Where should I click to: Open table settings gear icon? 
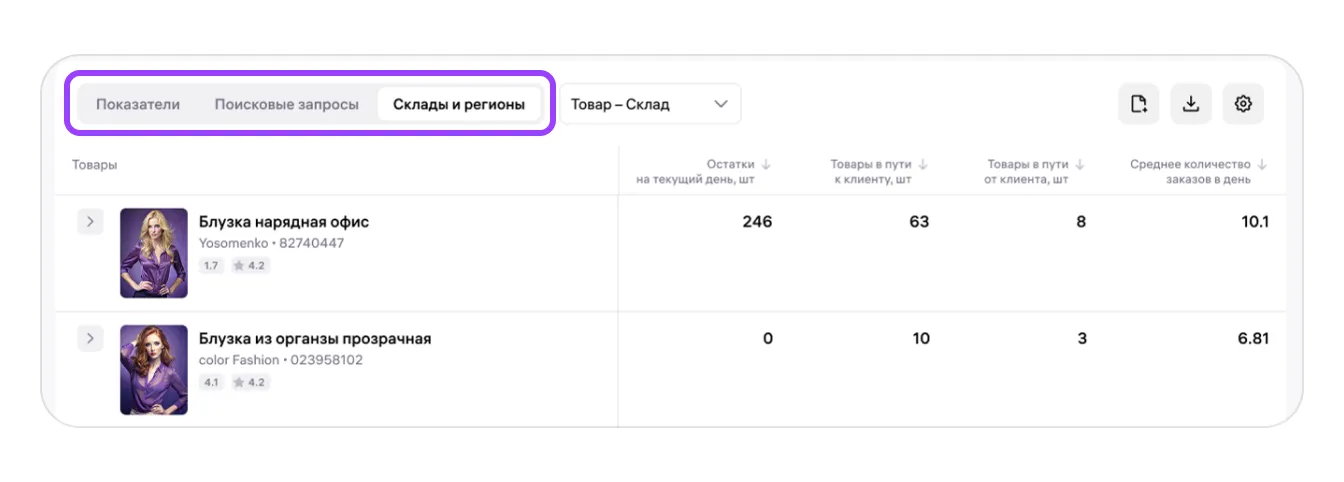(x=1243, y=104)
